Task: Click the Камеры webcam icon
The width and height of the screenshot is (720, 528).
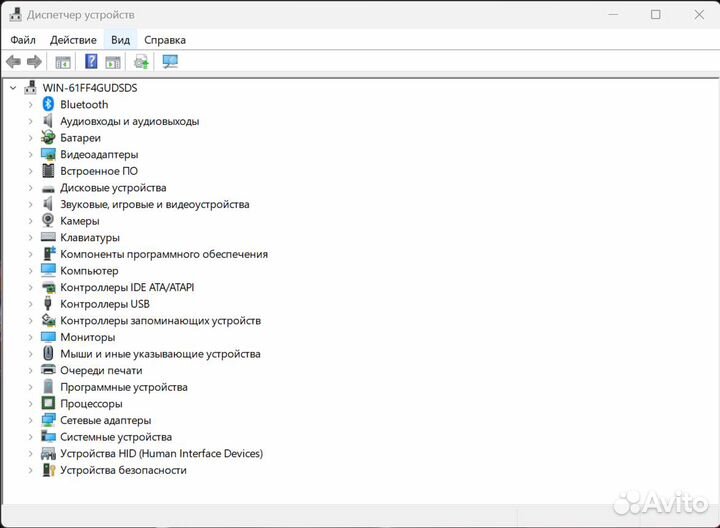Action: (x=48, y=220)
